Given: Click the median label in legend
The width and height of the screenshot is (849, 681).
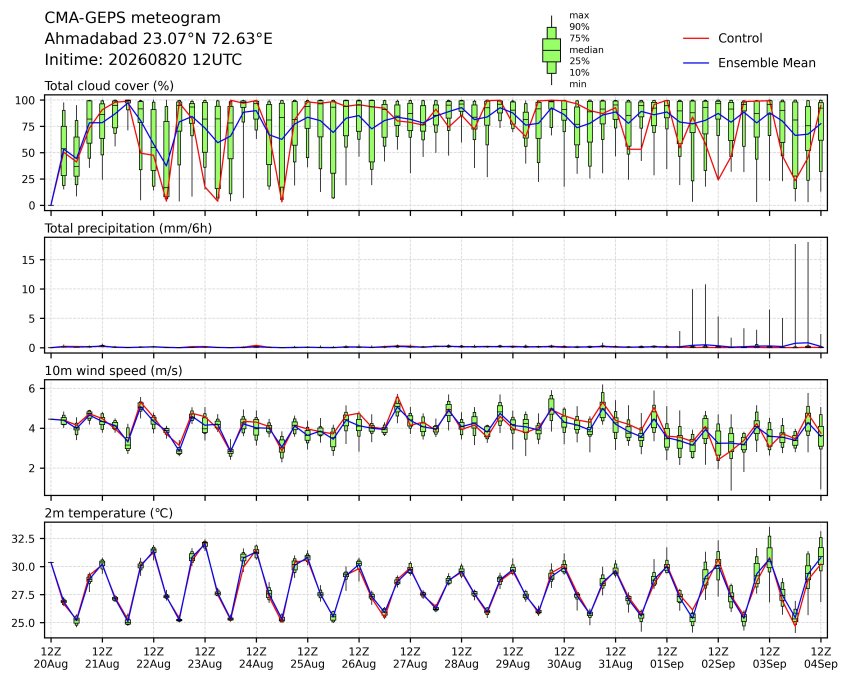Looking at the screenshot, I should pyautogui.click(x=586, y=50).
